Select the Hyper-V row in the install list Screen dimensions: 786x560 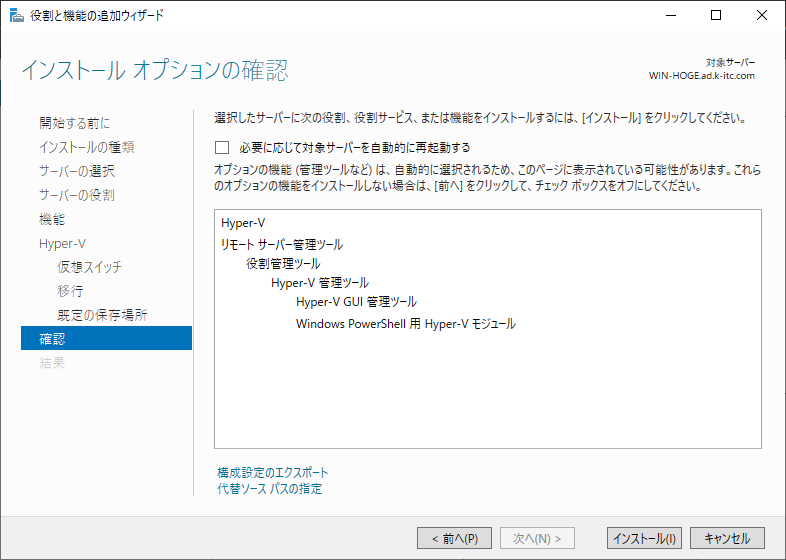pyautogui.click(x=243, y=223)
